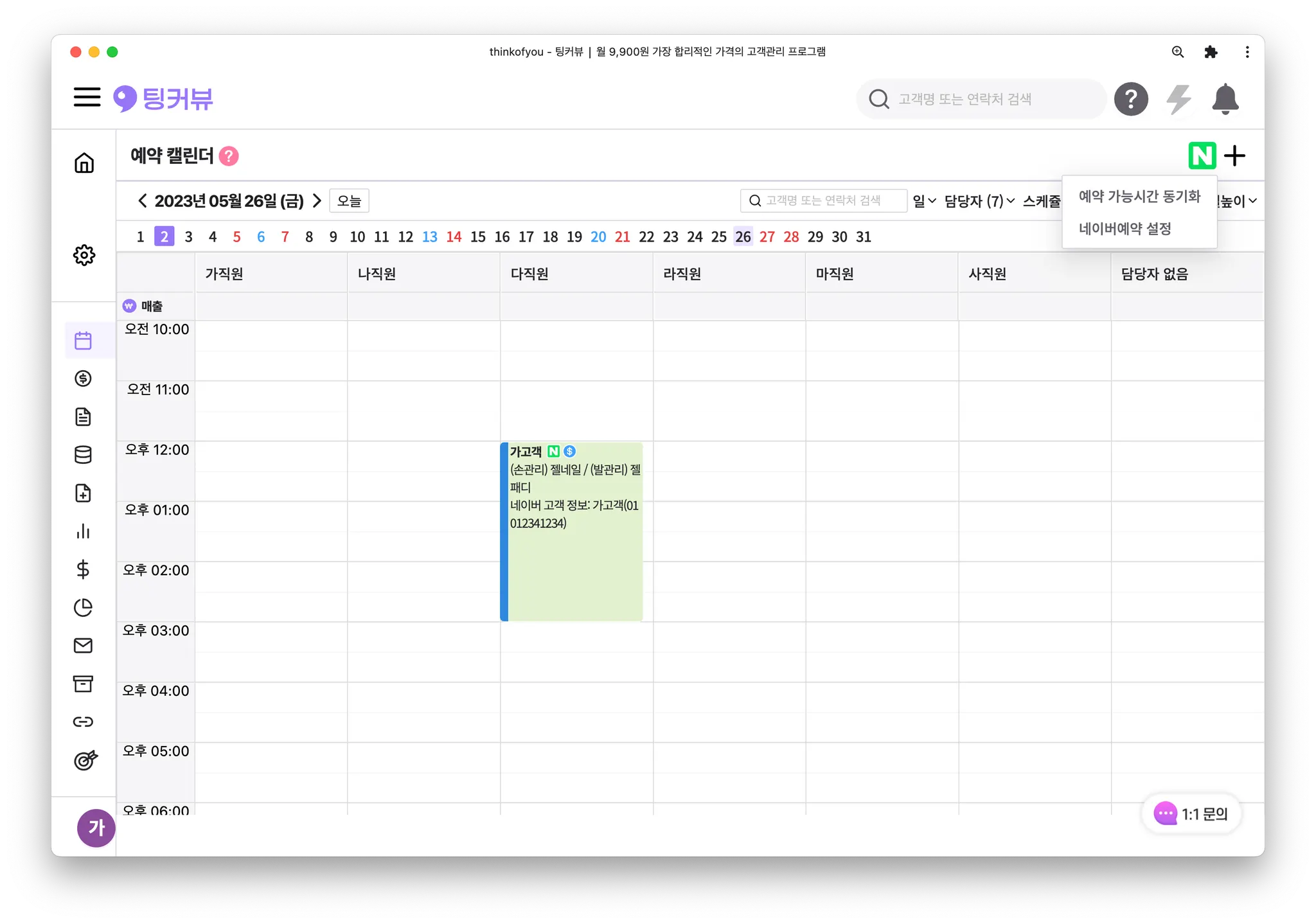Open the hamburger menu
This screenshot has height=924, width=1316.
(x=87, y=98)
